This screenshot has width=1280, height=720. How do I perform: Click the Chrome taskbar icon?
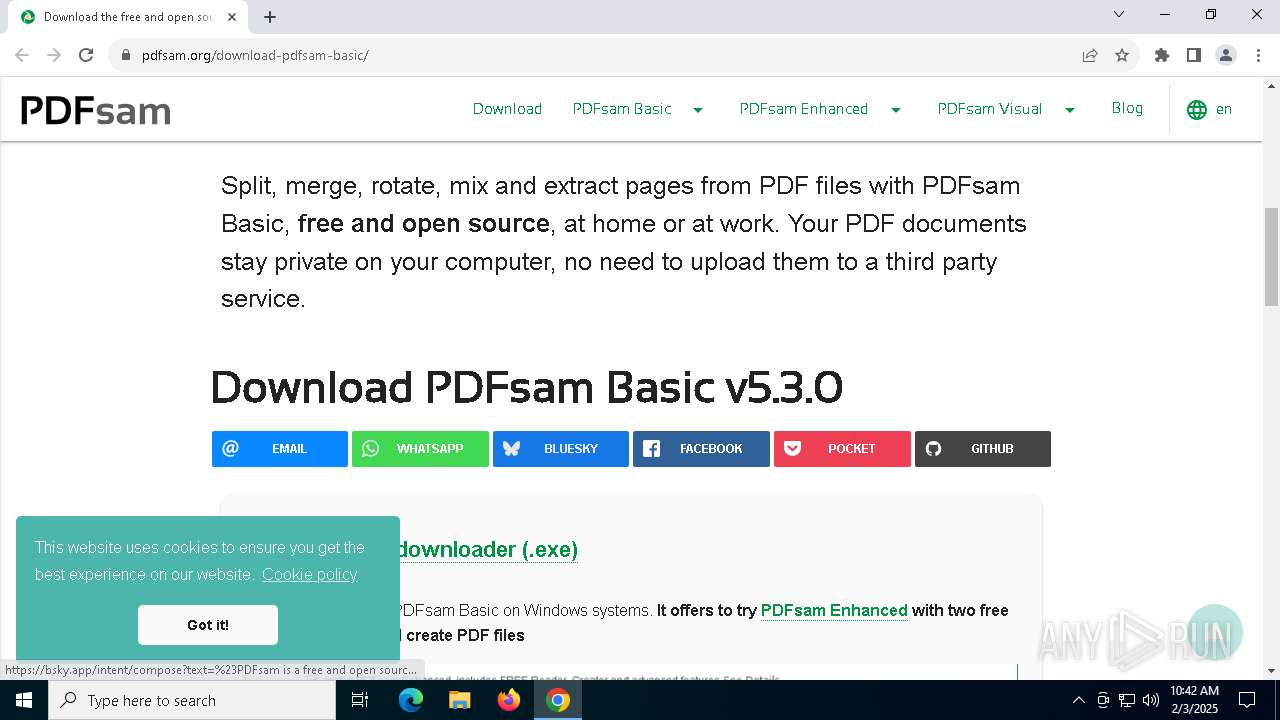point(558,700)
